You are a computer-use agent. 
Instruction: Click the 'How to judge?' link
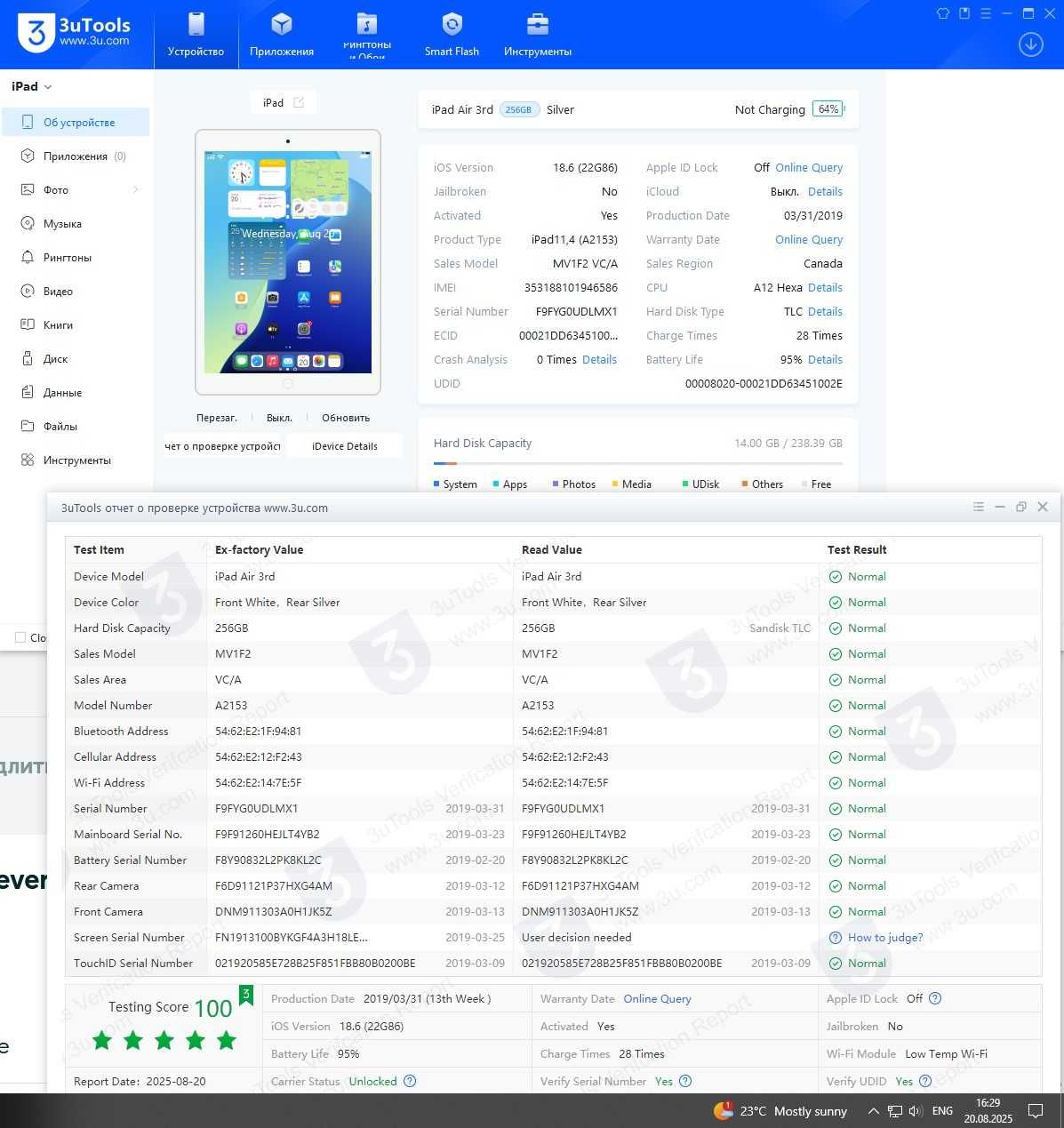click(x=885, y=937)
